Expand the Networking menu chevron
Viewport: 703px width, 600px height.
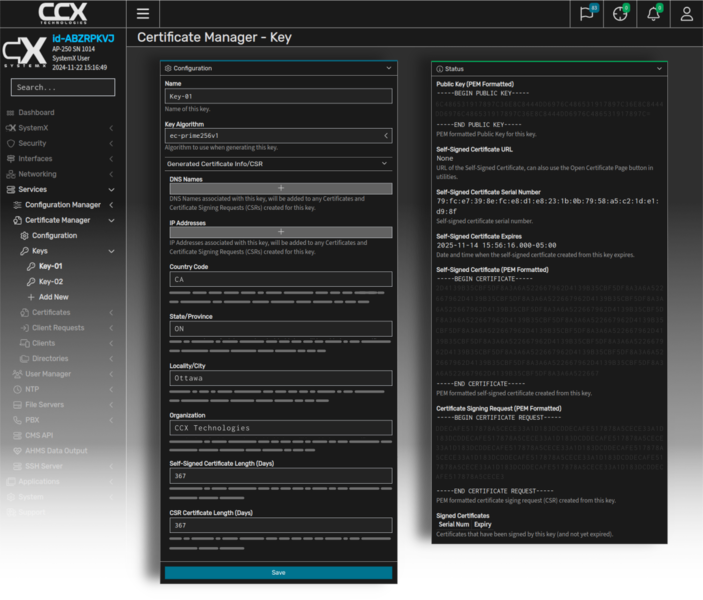pos(111,174)
